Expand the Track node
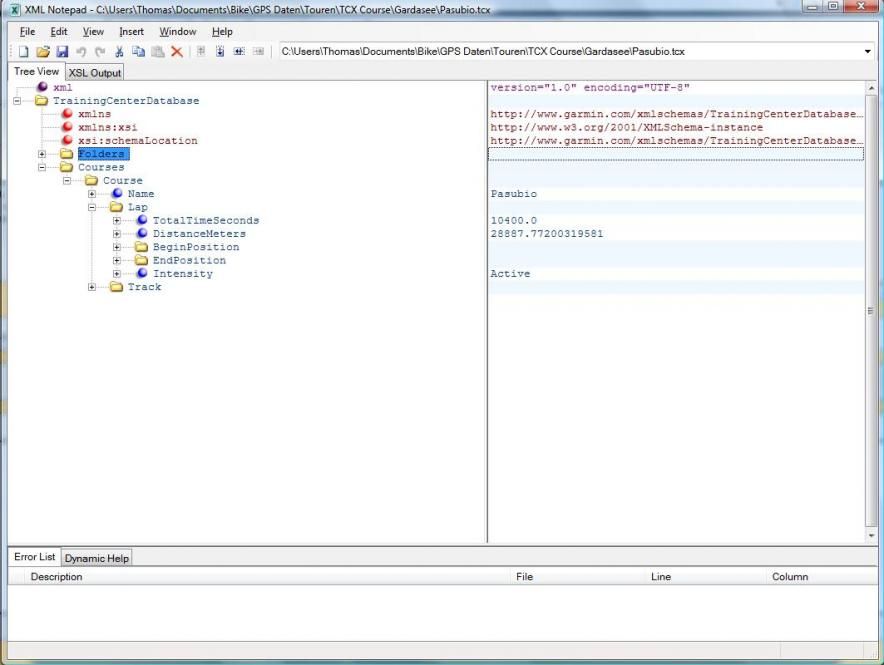 coord(93,287)
